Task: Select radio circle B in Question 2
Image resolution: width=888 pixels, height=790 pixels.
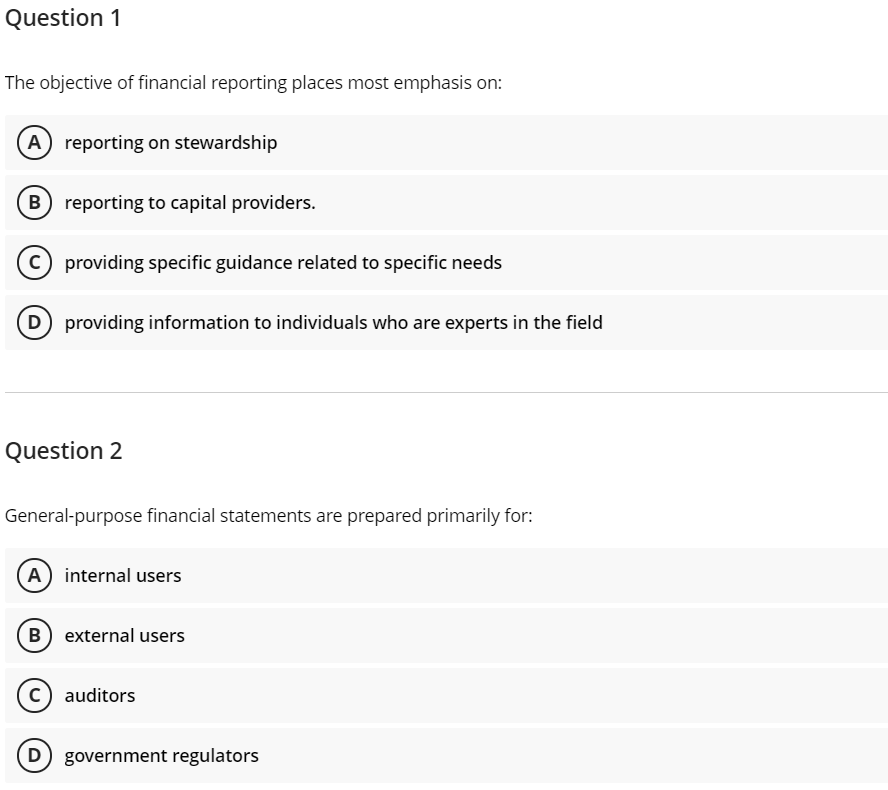Action: point(33,636)
